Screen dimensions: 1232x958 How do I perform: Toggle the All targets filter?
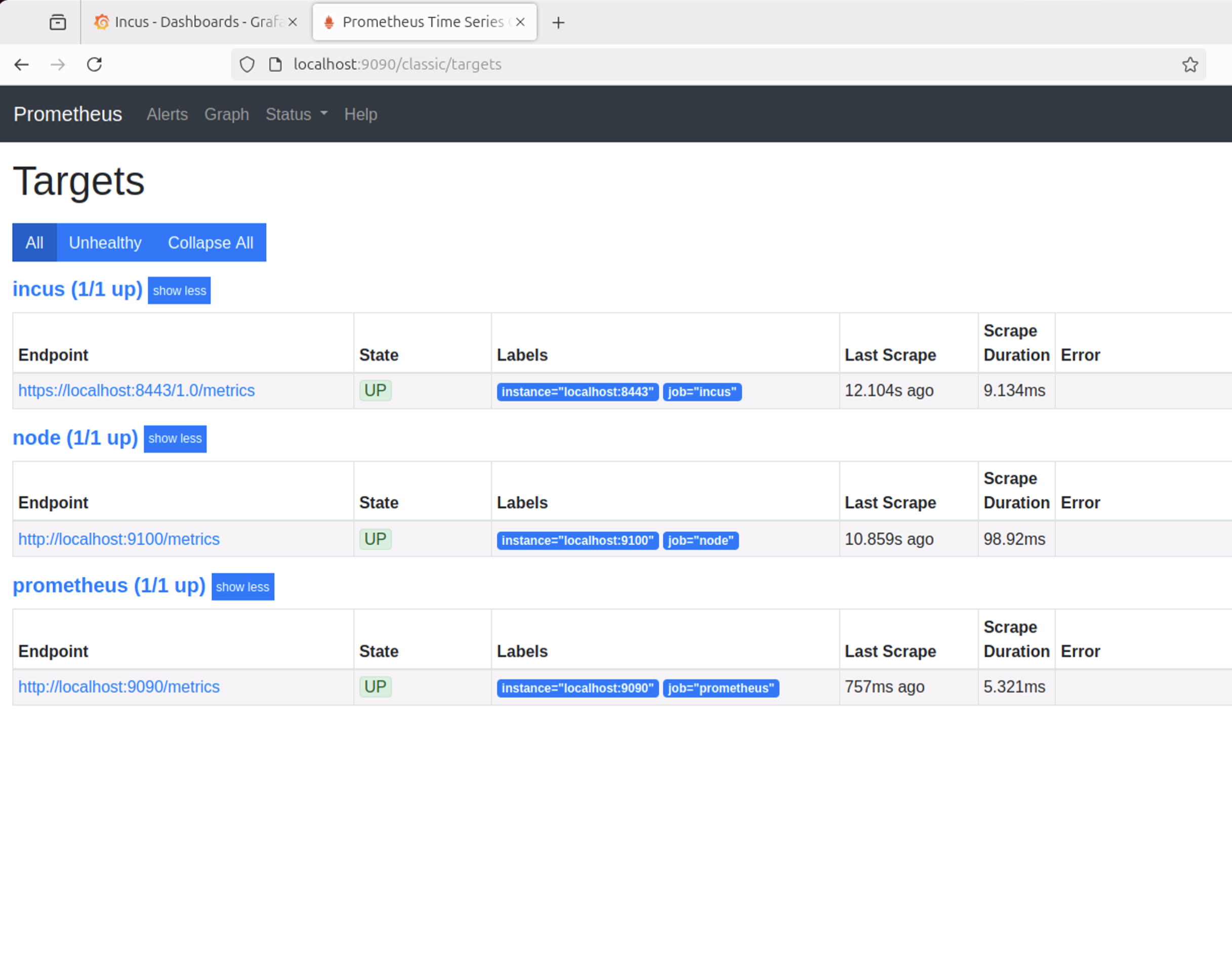tap(34, 243)
